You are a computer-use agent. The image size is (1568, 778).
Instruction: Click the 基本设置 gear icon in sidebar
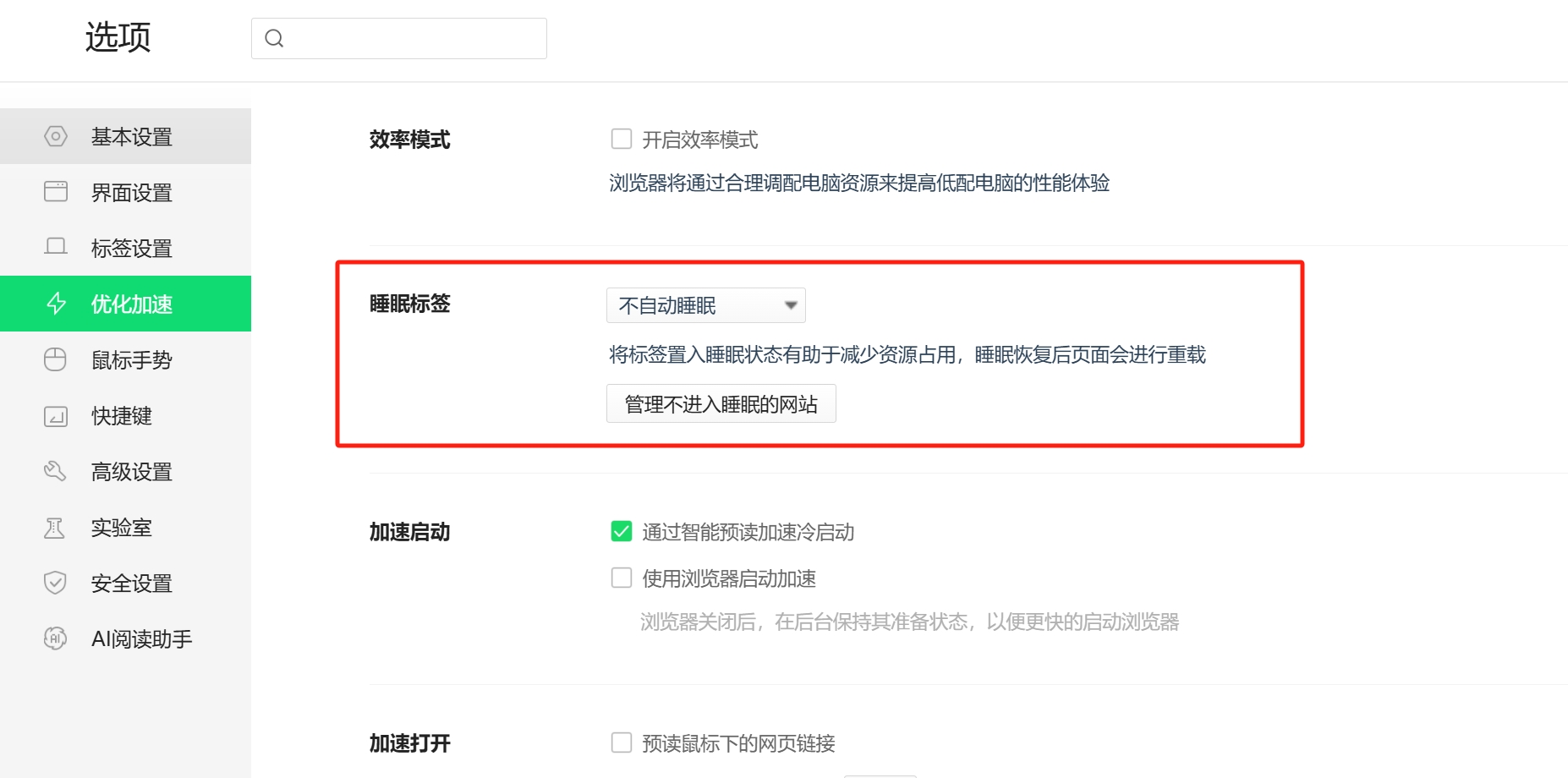pyautogui.click(x=56, y=136)
